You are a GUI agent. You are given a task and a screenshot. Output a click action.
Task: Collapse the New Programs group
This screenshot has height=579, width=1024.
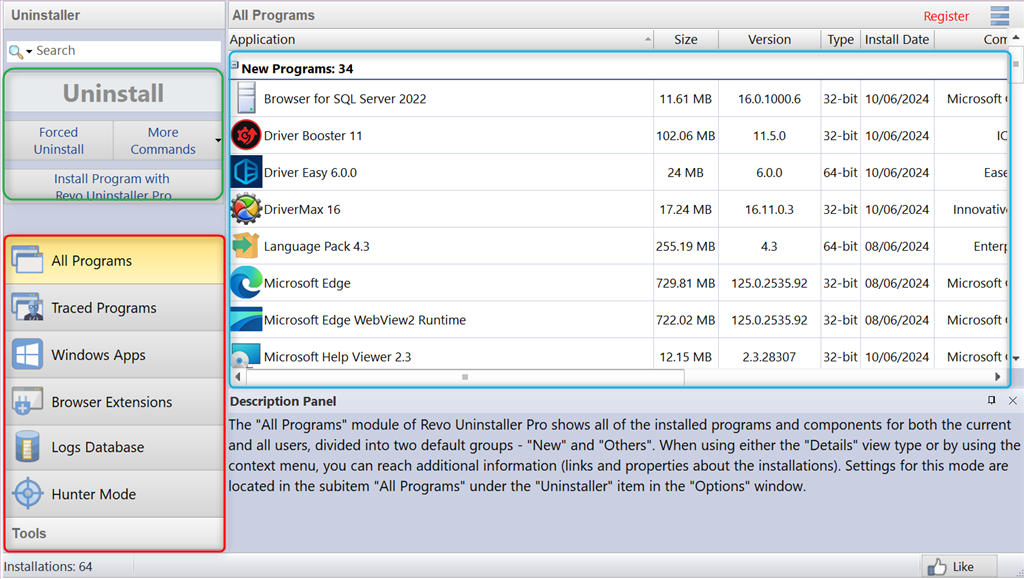click(234, 65)
